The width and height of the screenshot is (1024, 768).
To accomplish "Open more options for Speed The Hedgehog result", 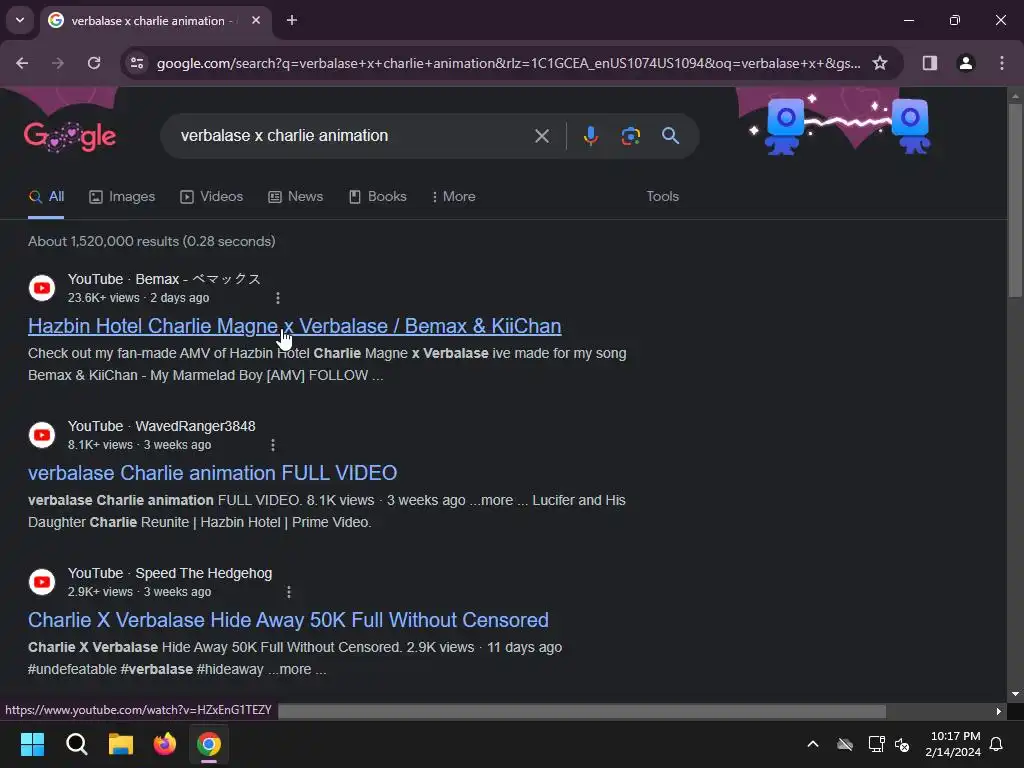I will click(x=289, y=592).
